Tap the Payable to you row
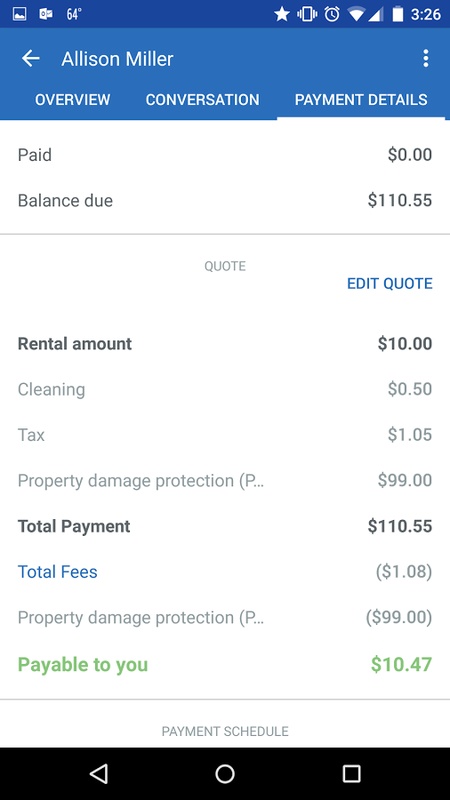 pyautogui.click(x=225, y=664)
